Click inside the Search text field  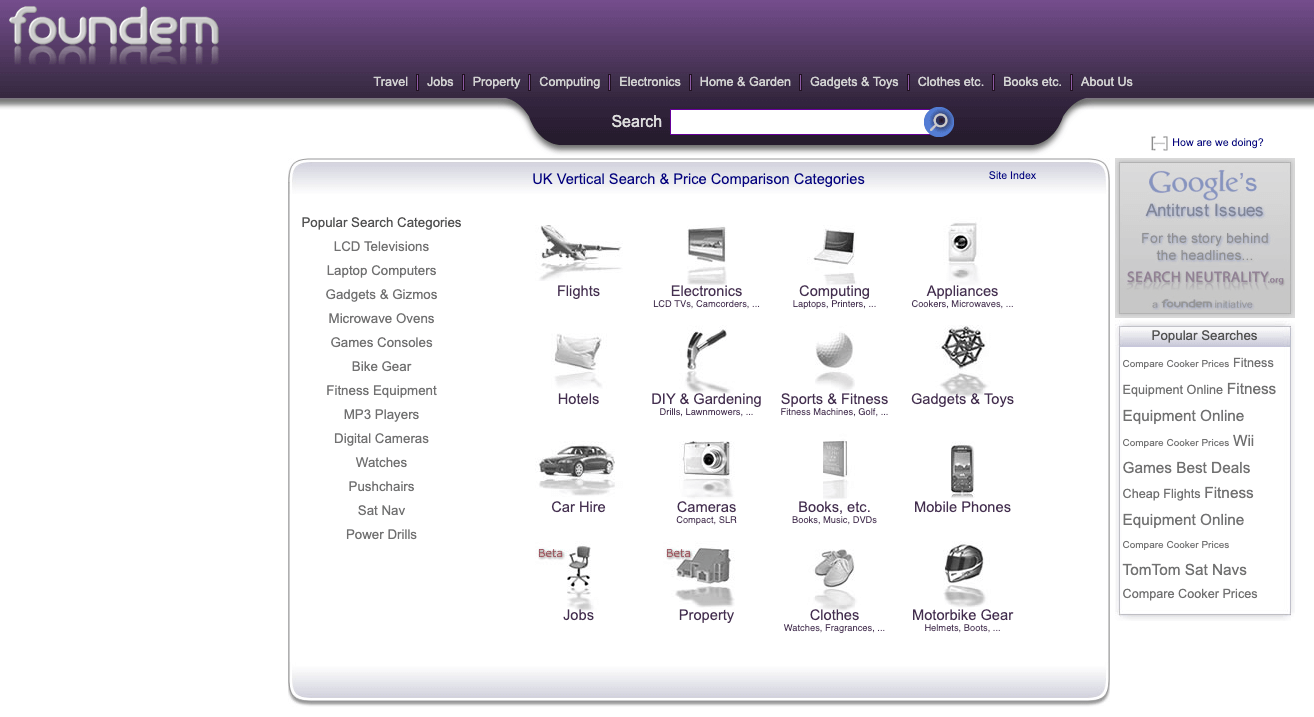click(x=796, y=122)
